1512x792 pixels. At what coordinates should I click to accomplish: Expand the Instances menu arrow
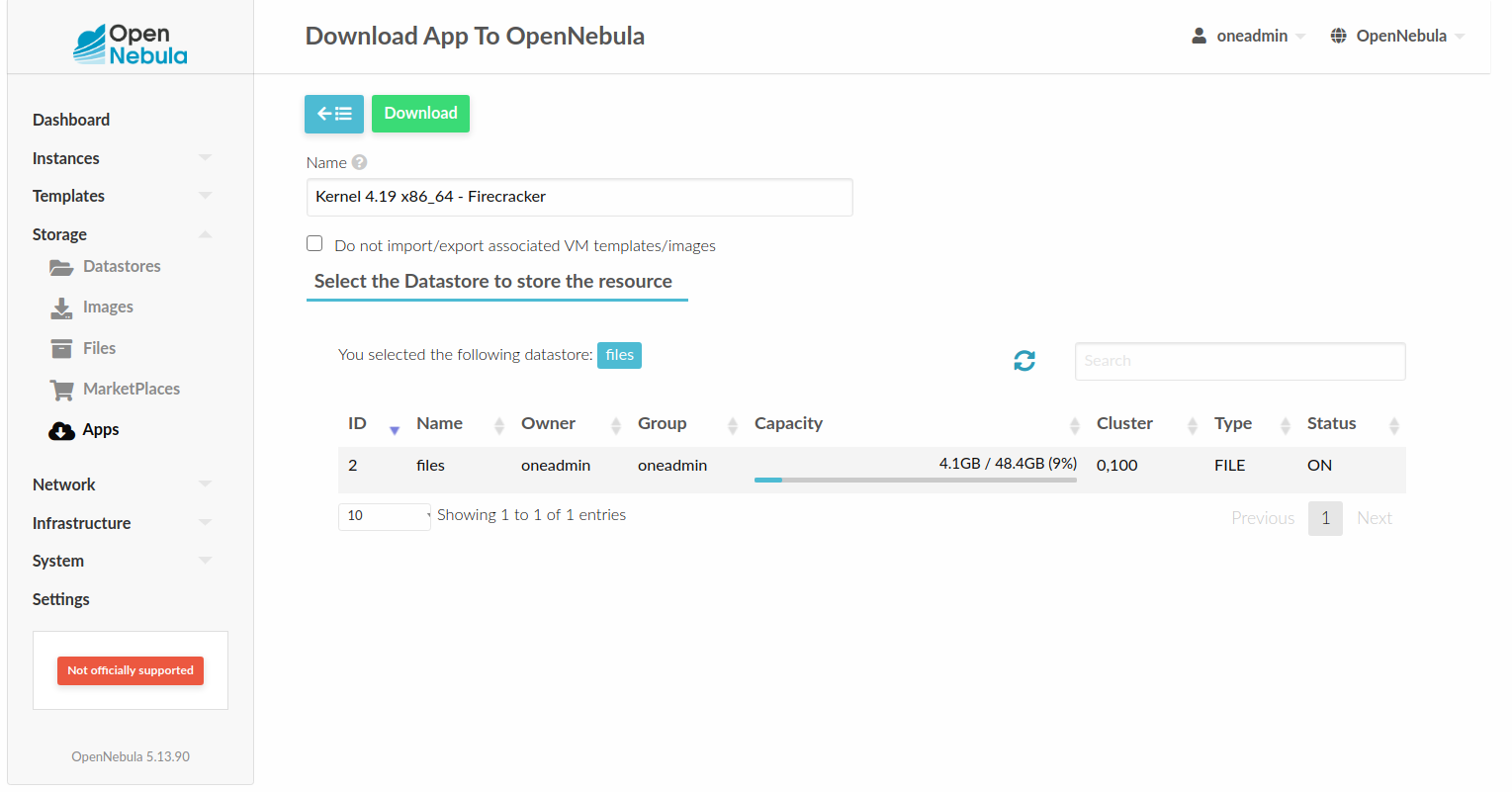(205, 157)
